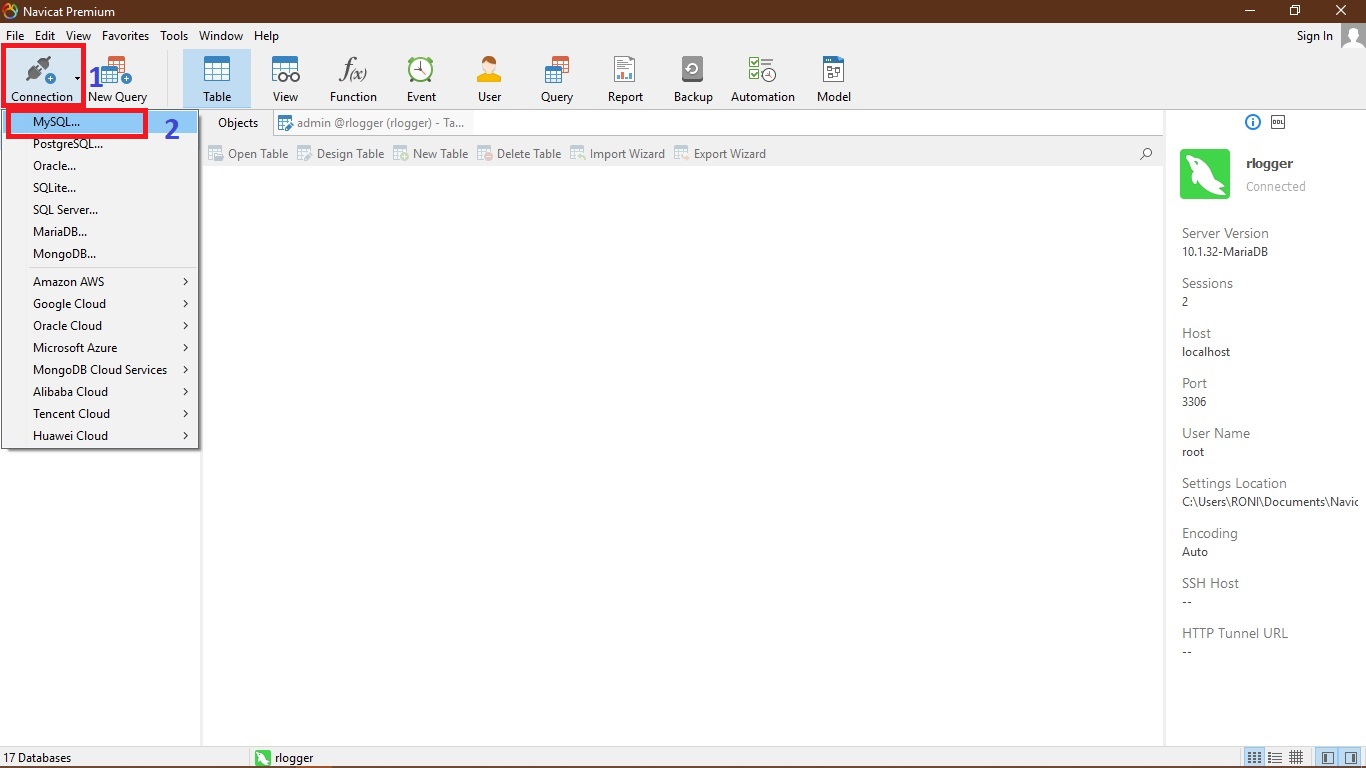Choose MongoDB... connection type

(x=100, y=254)
